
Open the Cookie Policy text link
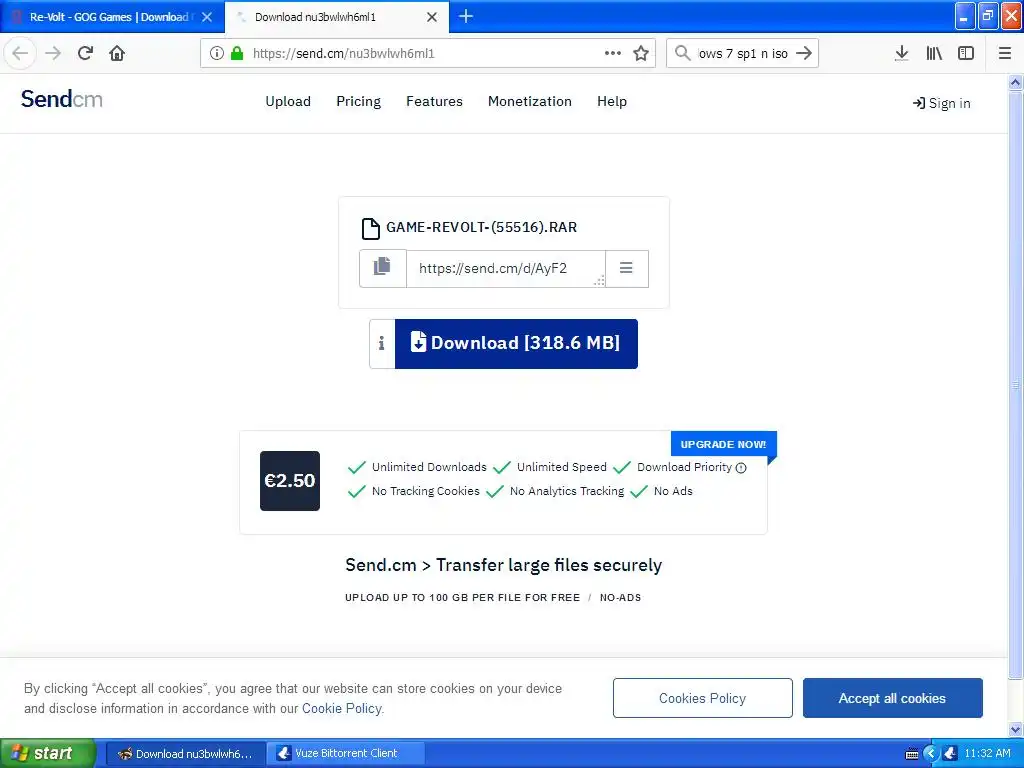click(342, 709)
